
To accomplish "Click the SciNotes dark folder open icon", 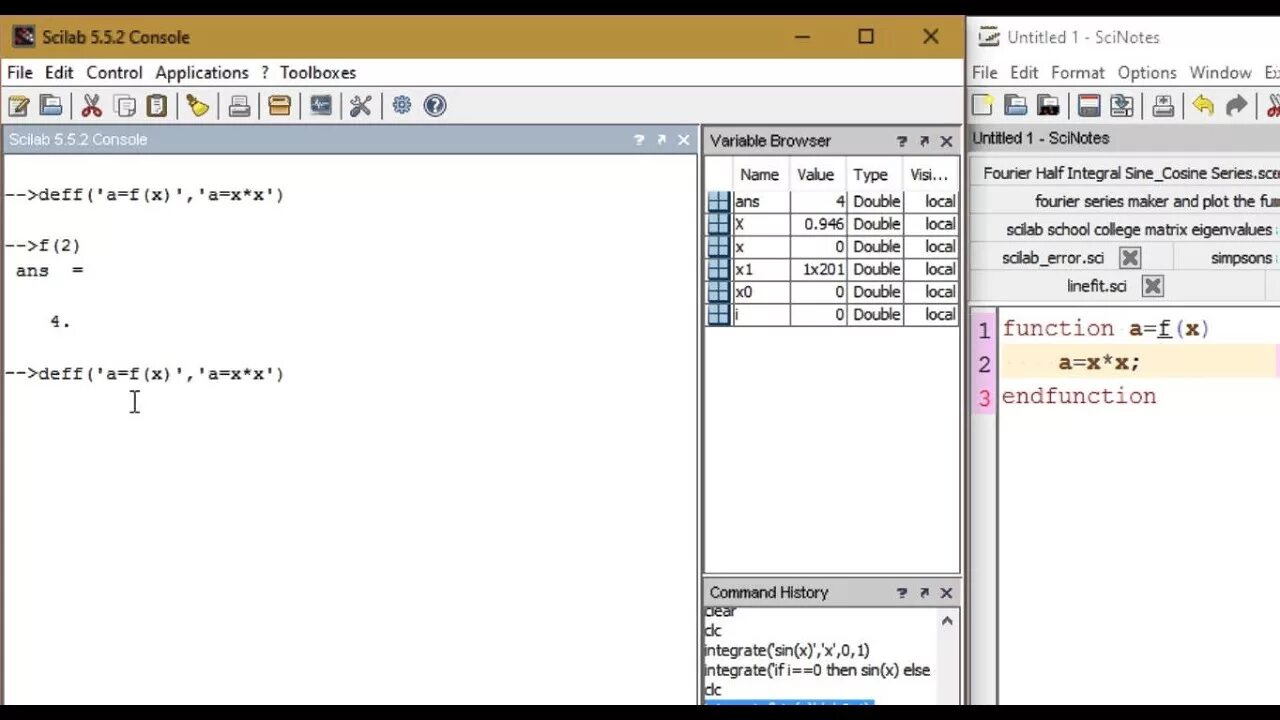I will coord(1048,105).
